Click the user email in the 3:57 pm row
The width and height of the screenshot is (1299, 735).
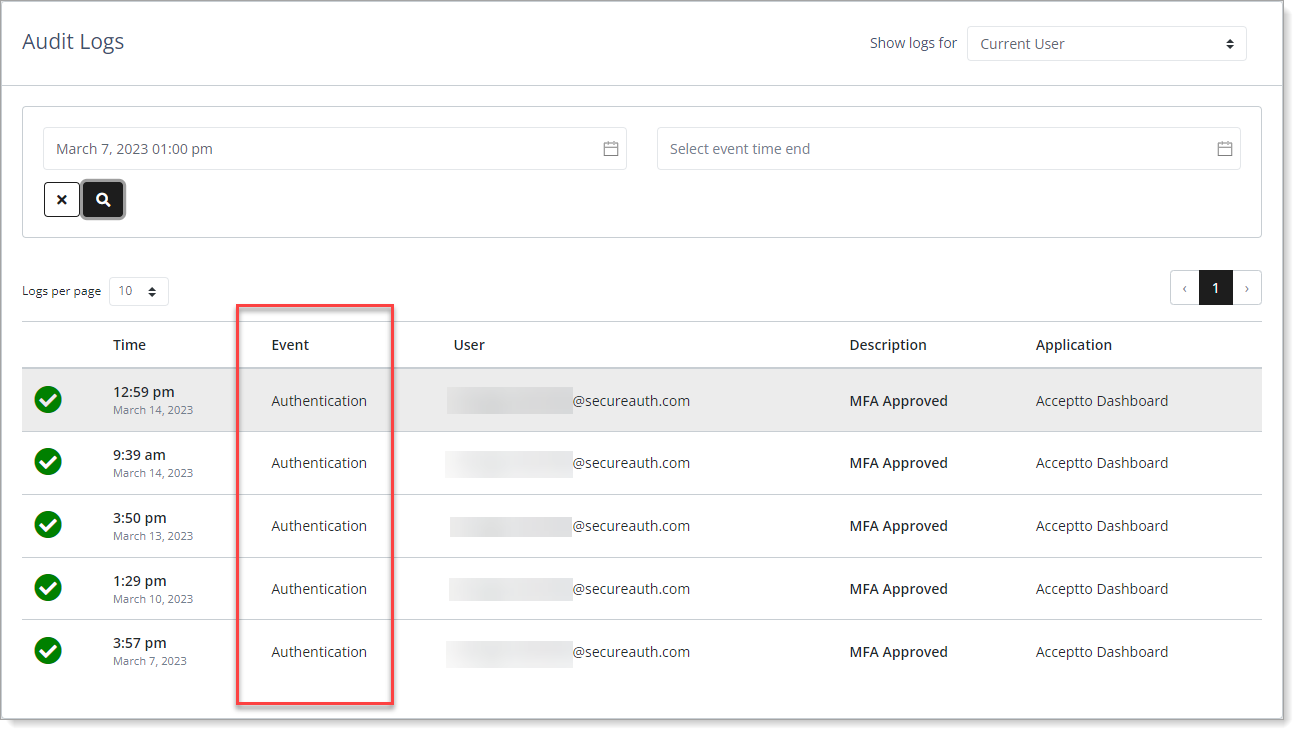pyautogui.click(x=568, y=652)
